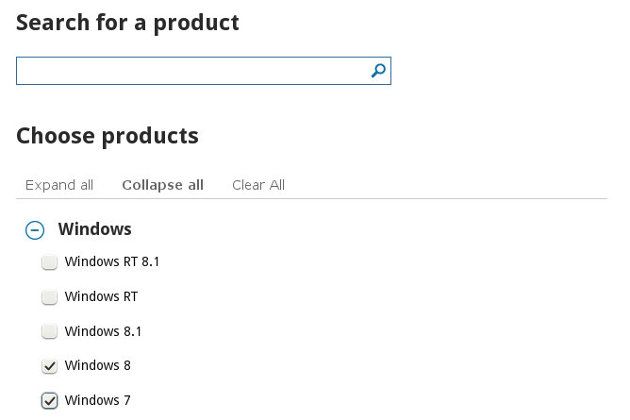Click the magnifier search icon
The image size is (630, 420).
(x=378, y=71)
